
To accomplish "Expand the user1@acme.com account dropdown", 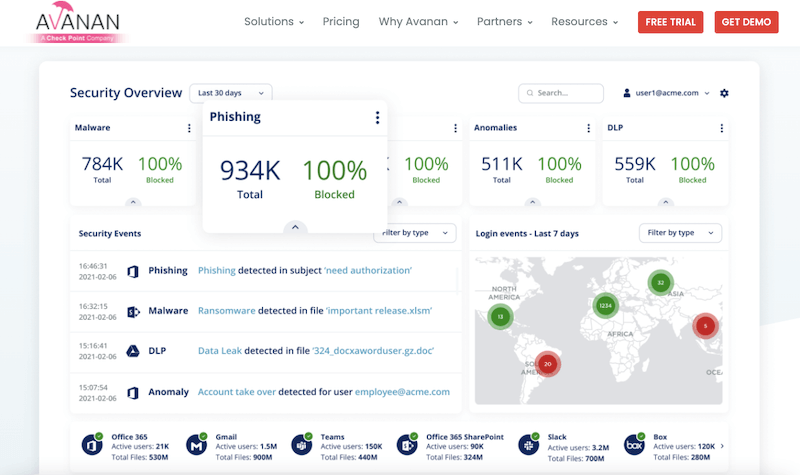I will [x=707, y=93].
